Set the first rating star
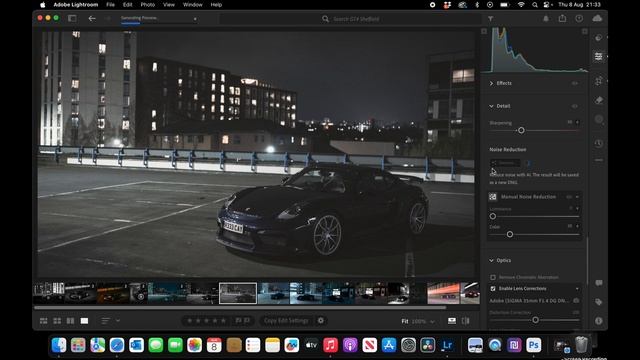The image size is (640, 360). [x=189, y=321]
